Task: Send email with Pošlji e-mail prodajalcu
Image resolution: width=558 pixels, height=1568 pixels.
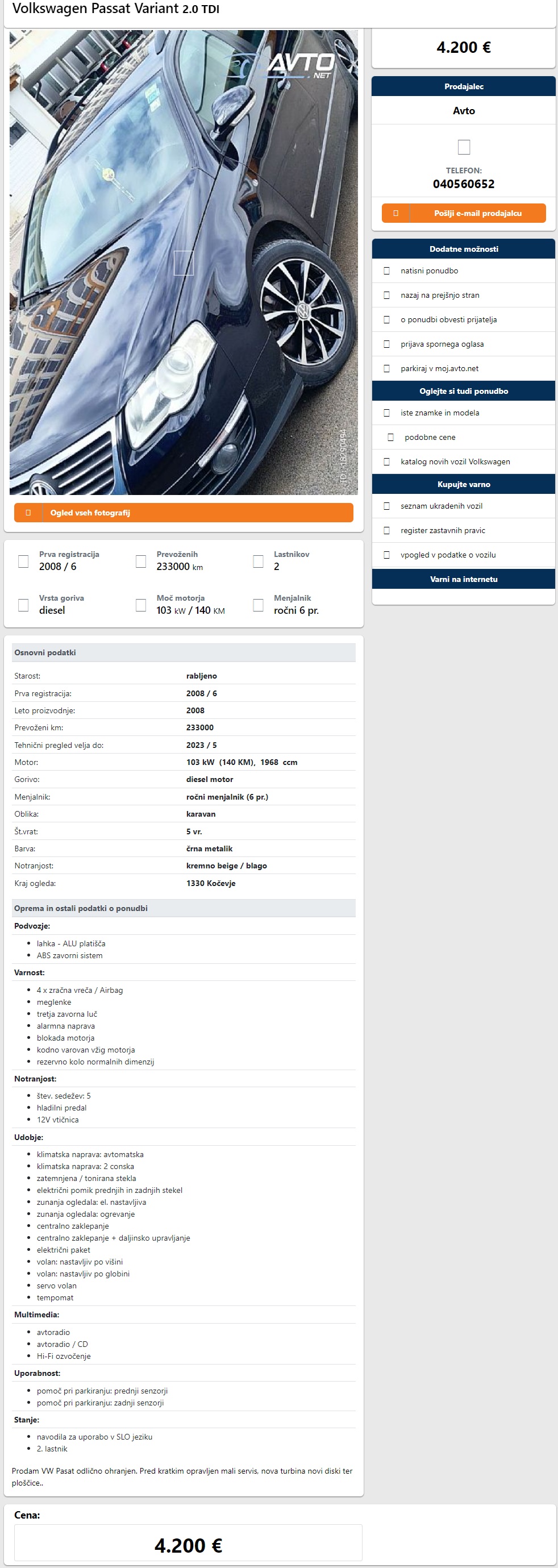Action: (464, 213)
